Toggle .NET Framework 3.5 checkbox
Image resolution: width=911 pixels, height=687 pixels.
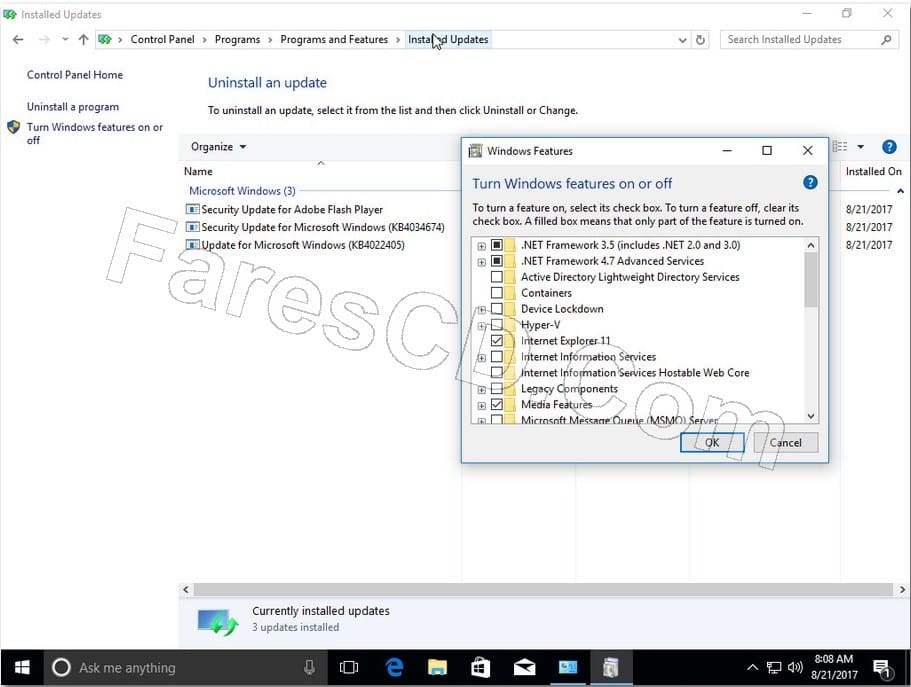coord(497,245)
